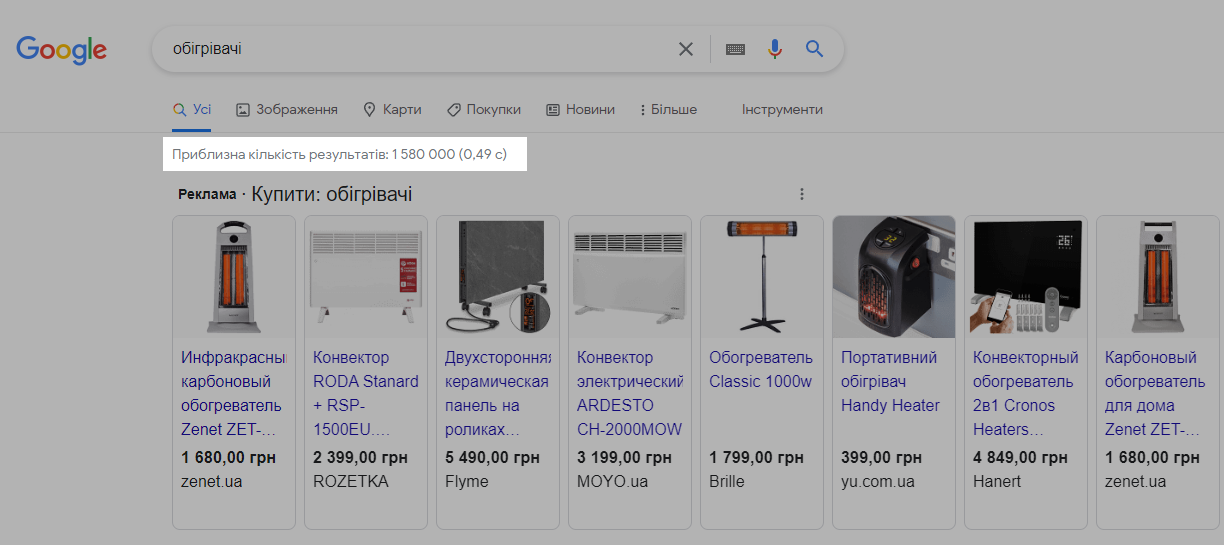Open the three-dot menu beside Купити: обігрівачі

pos(801,195)
